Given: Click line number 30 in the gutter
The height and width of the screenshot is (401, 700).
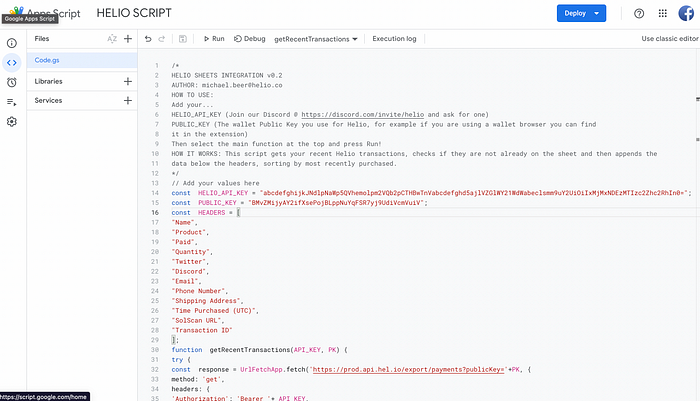Looking at the screenshot, I should [x=154, y=350].
